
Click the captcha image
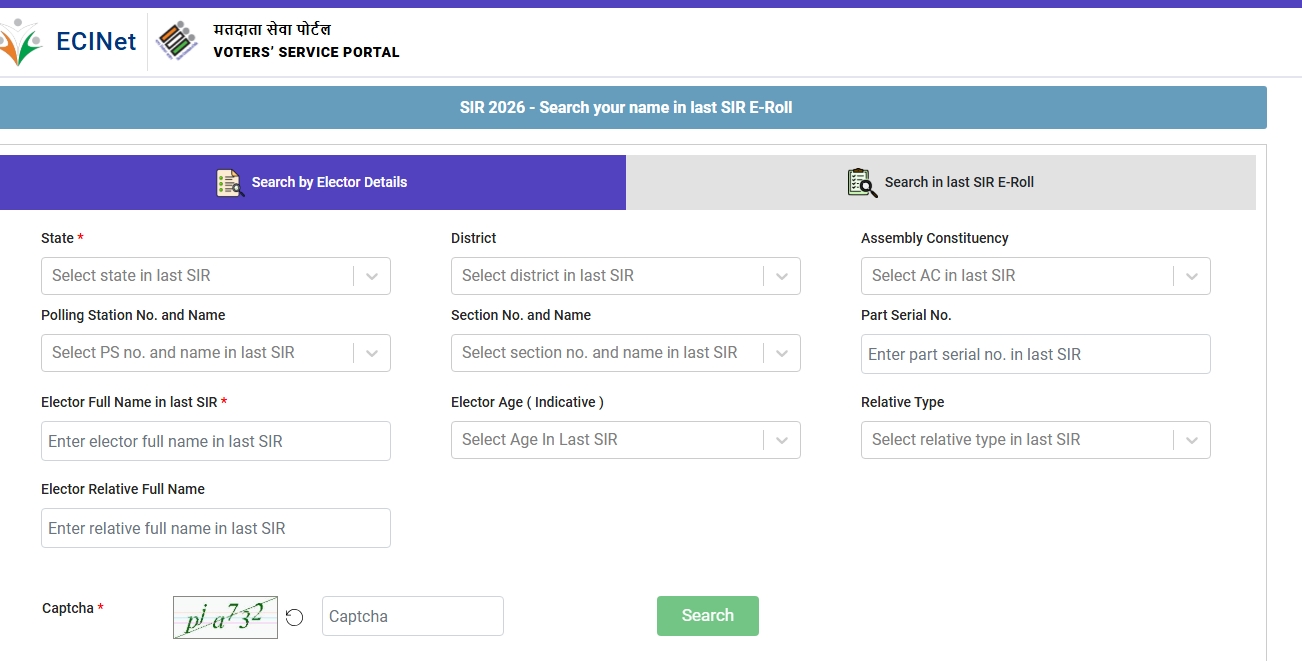[x=225, y=617]
